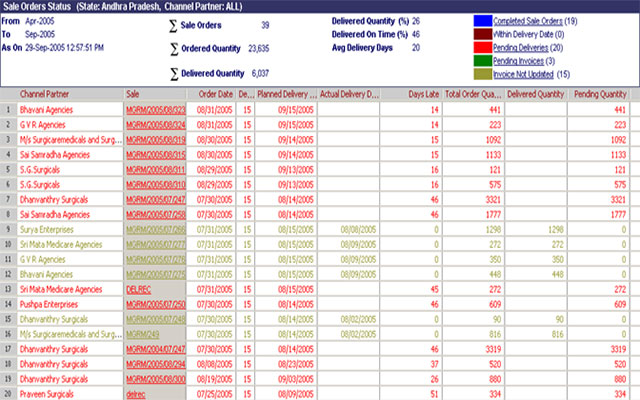Click the olive Invoice Not Updated swatch
Screen dimensions: 640x400
(x=482, y=74)
